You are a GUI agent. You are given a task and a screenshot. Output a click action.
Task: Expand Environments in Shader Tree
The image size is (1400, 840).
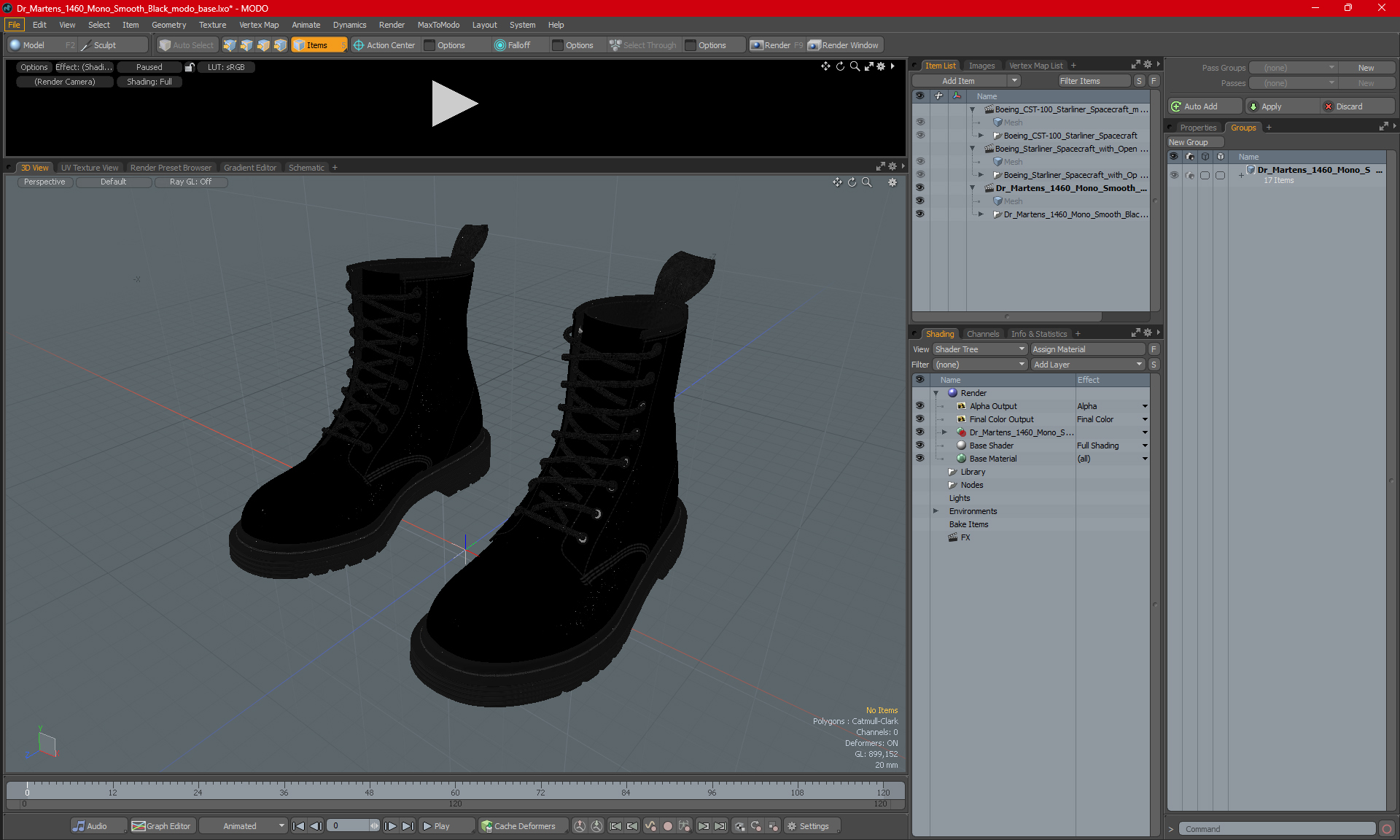(936, 511)
